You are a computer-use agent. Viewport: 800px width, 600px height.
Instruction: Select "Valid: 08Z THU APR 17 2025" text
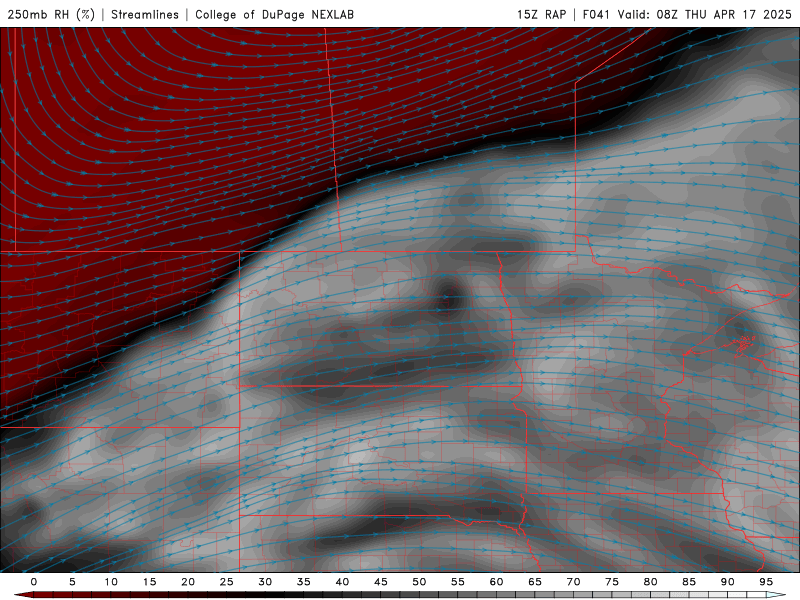(x=705, y=15)
